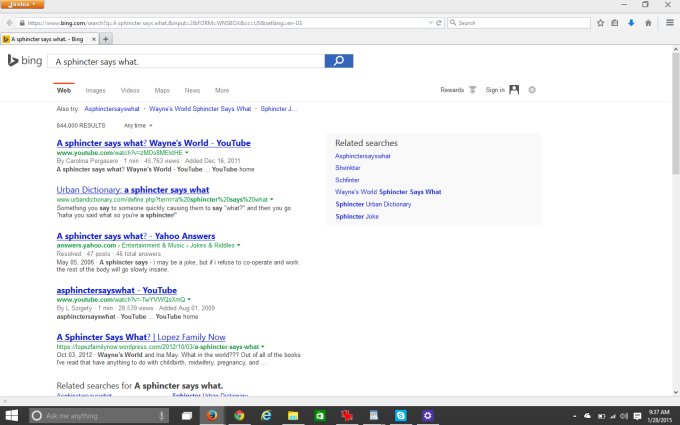The height and width of the screenshot is (425, 680).
Task: Open Bing Rewards
Action: tap(452, 90)
